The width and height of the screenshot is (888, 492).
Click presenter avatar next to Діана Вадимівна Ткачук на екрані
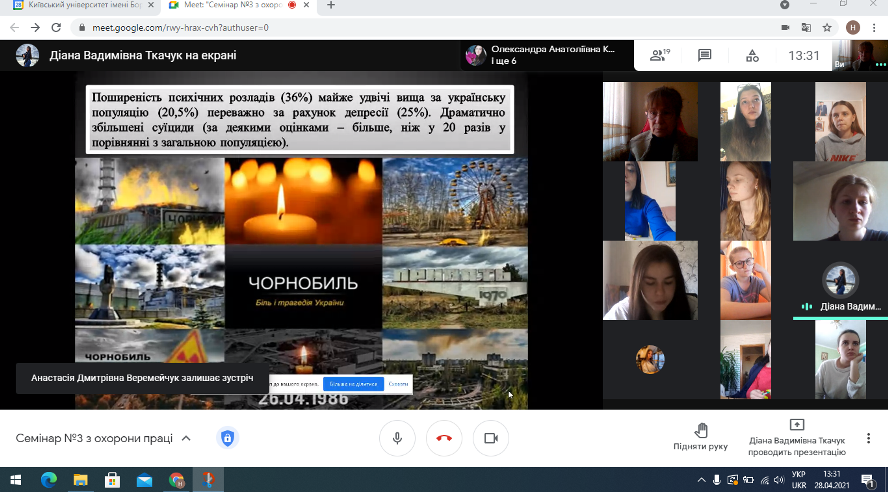point(27,55)
